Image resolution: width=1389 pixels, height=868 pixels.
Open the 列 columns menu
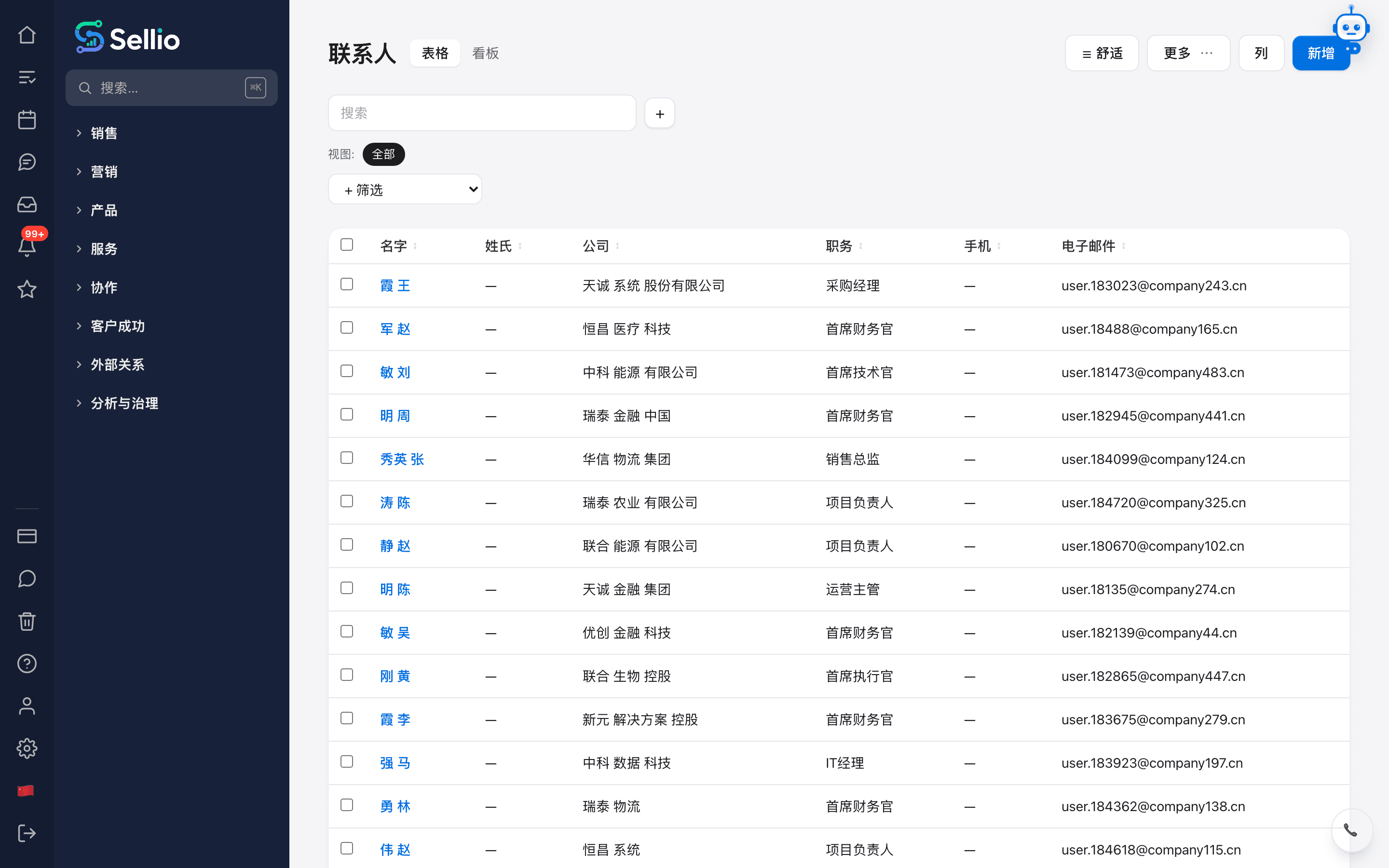[x=1261, y=54]
